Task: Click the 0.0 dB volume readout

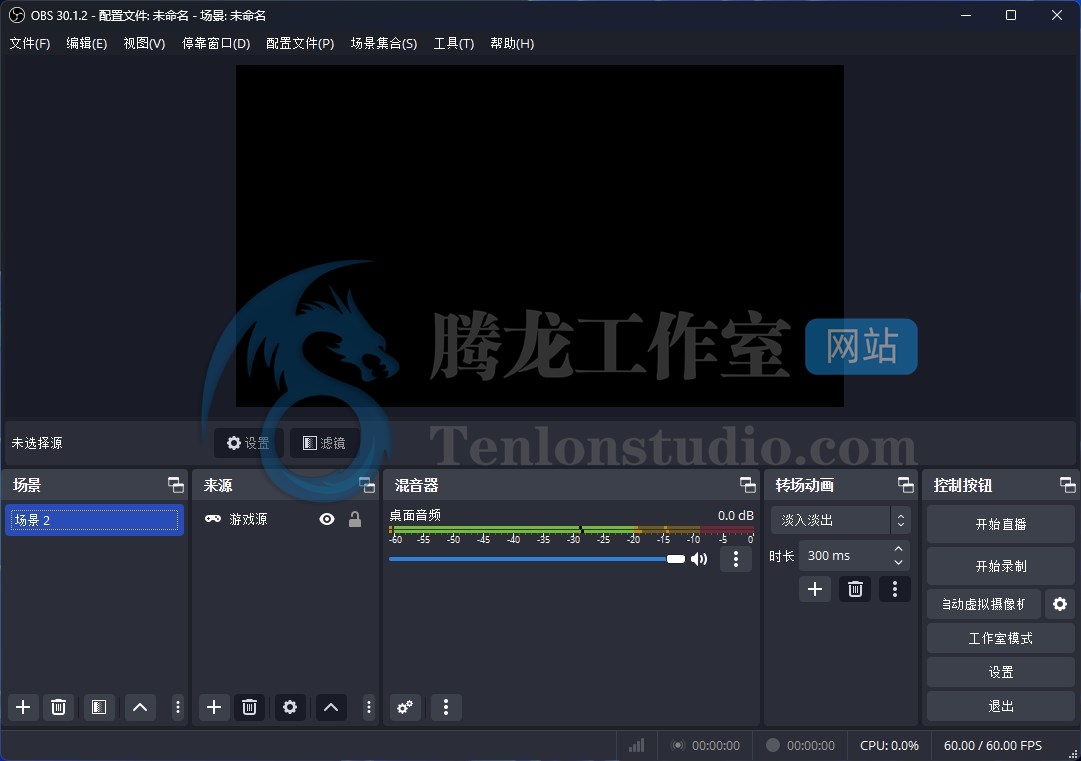Action: point(736,516)
